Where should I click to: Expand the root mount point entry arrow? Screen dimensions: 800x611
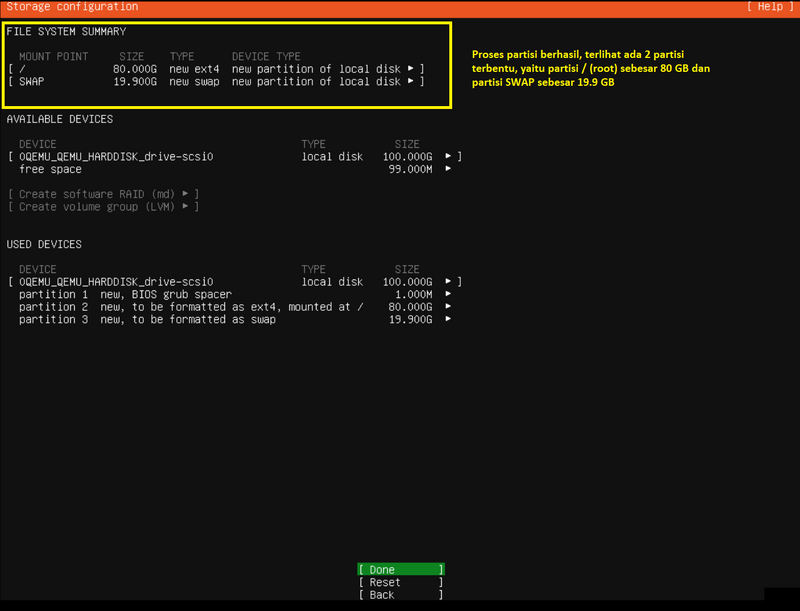tap(411, 69)
